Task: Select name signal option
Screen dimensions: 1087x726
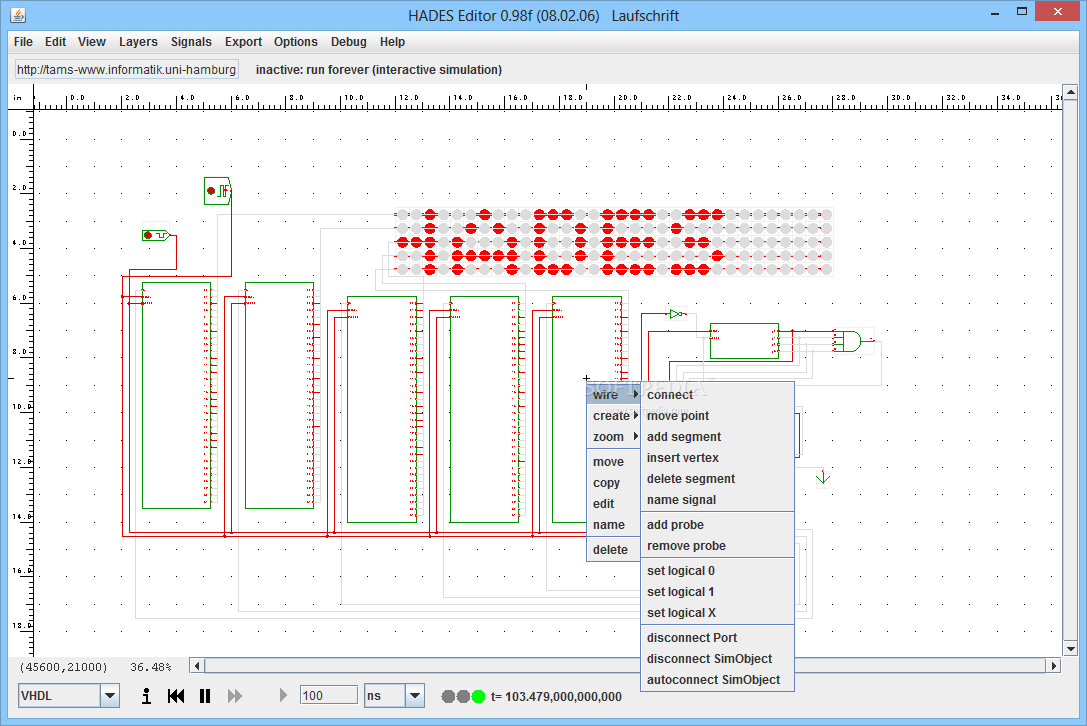Action: (x=718, y=499)
